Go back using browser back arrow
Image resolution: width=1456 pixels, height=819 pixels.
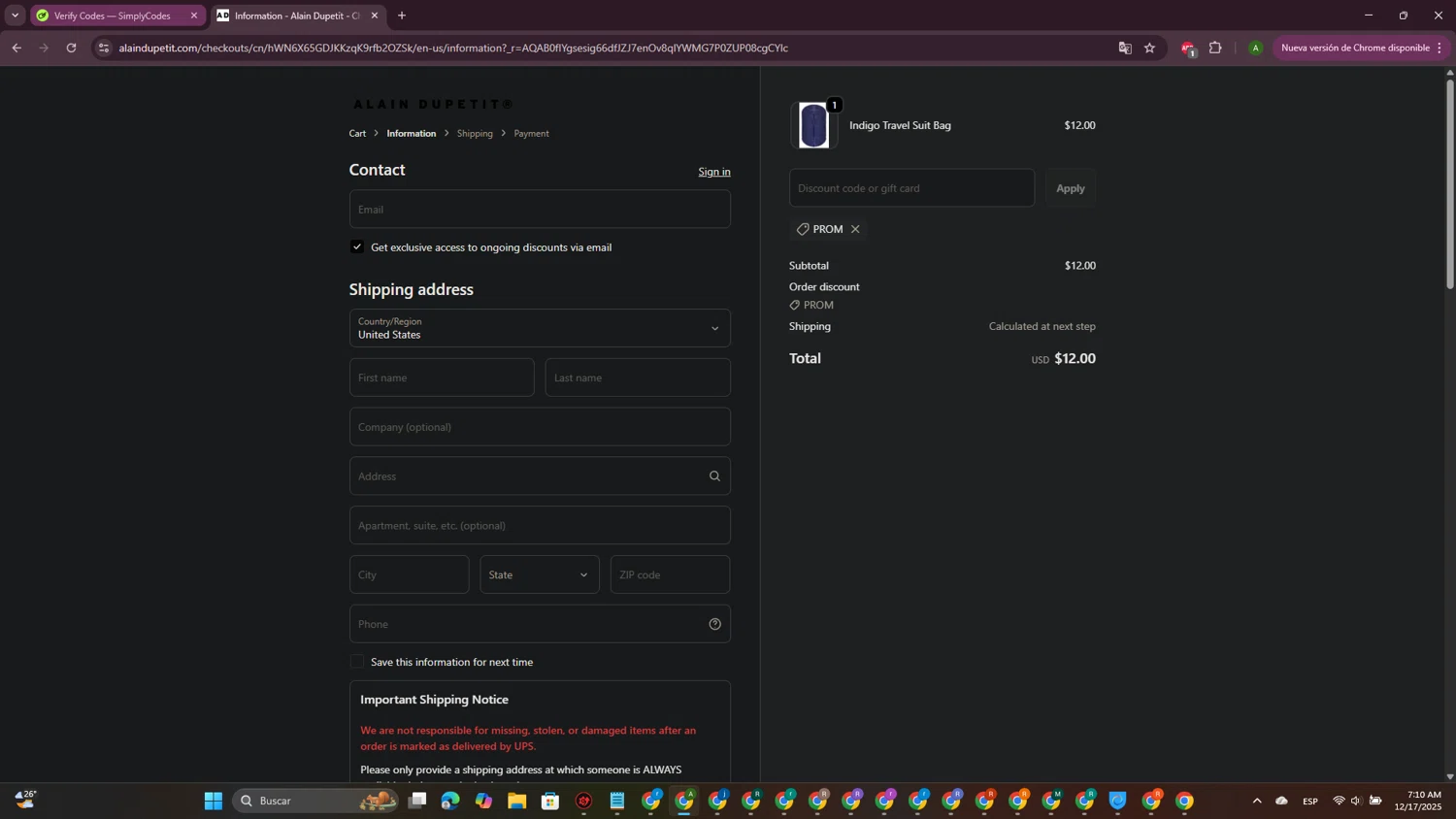17,48
